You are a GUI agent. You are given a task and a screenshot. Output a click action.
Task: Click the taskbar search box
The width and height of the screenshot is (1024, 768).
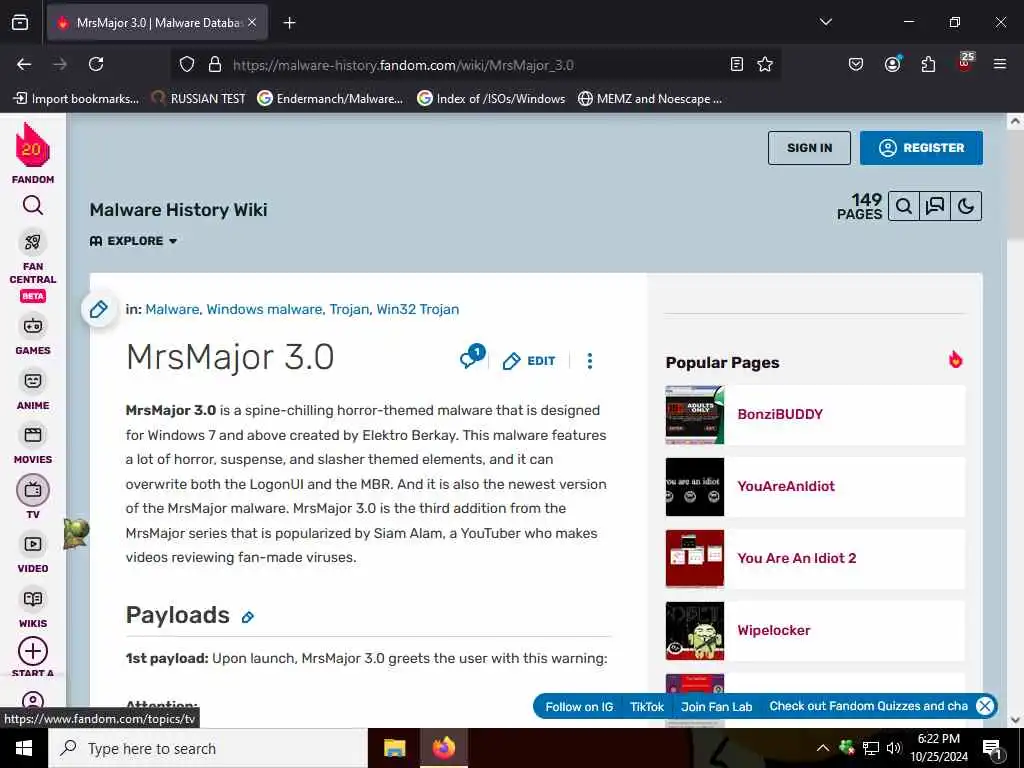coord(208,748)
